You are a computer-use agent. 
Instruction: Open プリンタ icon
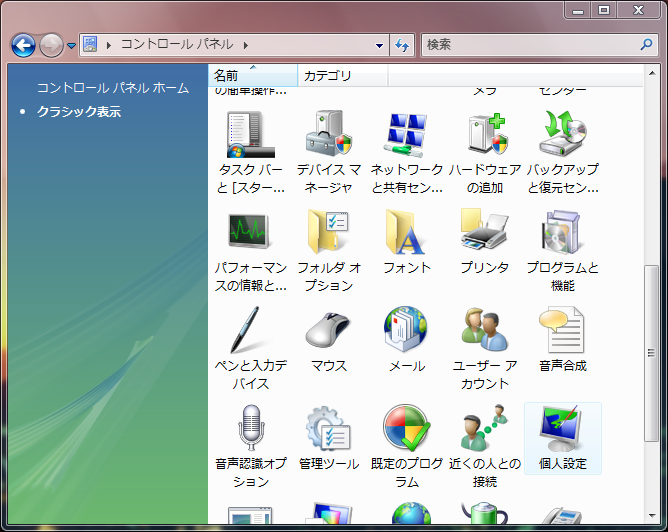coord(484,230)
